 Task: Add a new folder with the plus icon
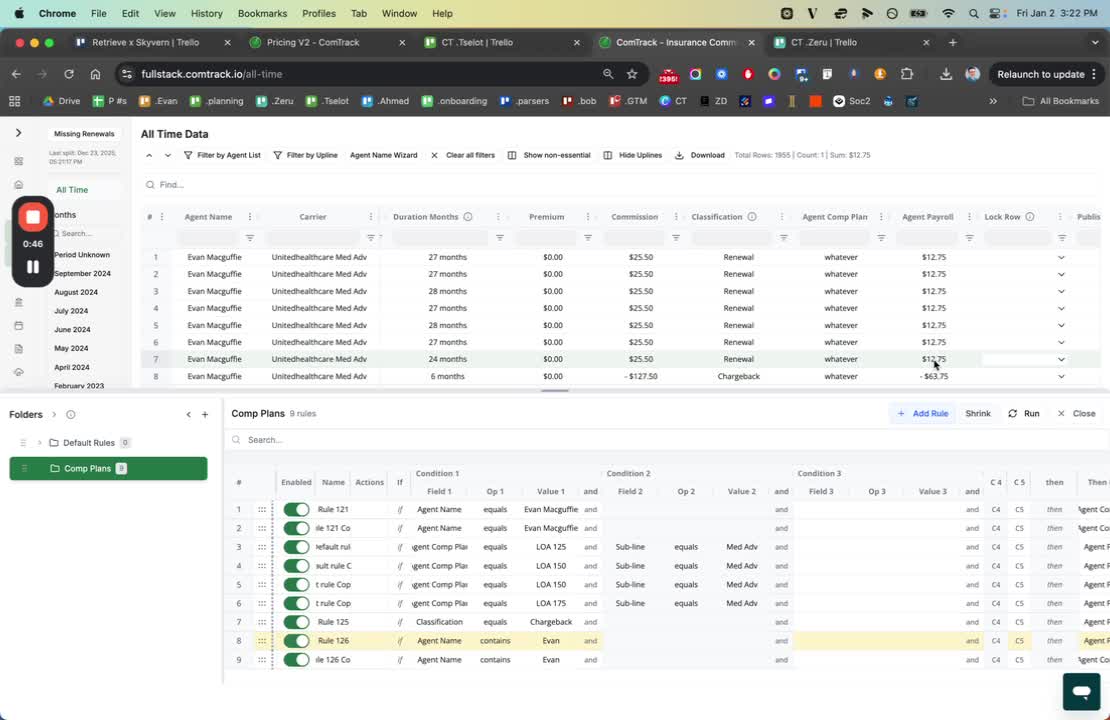[205, 415]
